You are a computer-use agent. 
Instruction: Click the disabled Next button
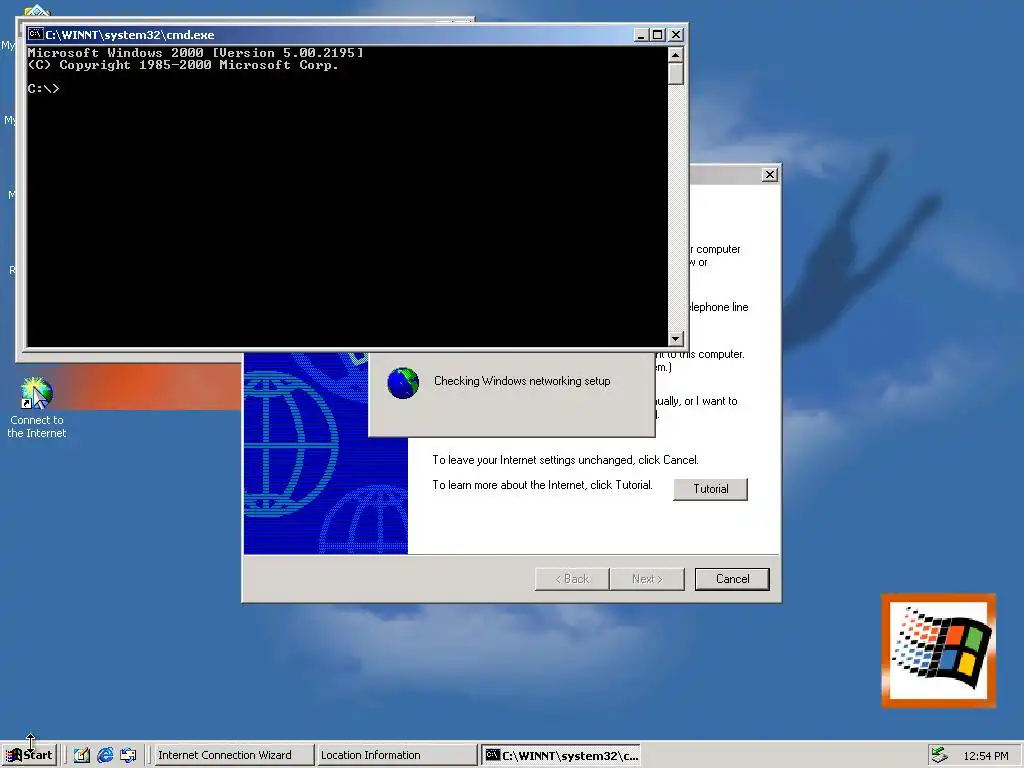point(647,579)
